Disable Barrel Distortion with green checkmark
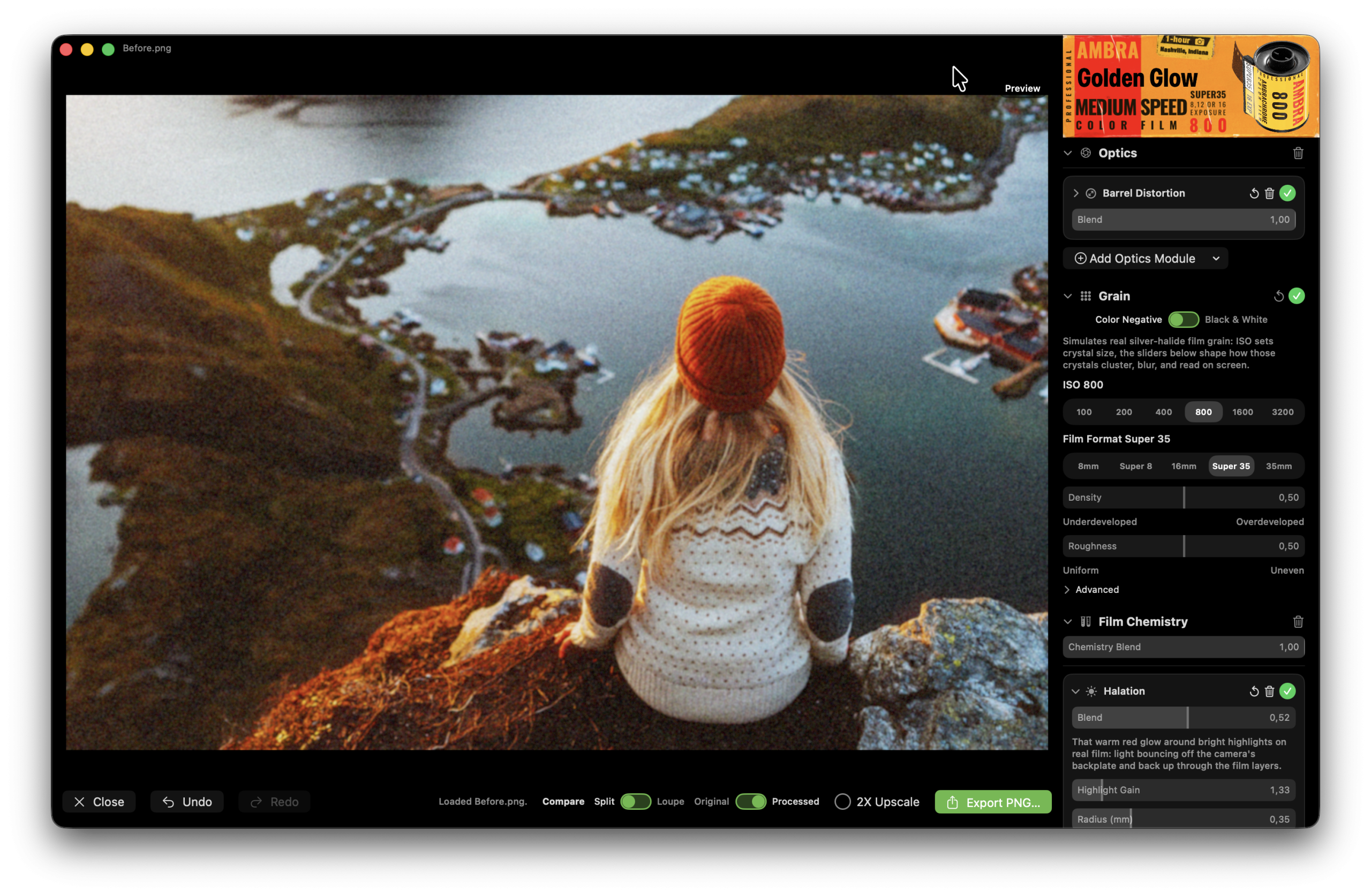Viewport: 1371px width, 896px height. pos(1287,193)
